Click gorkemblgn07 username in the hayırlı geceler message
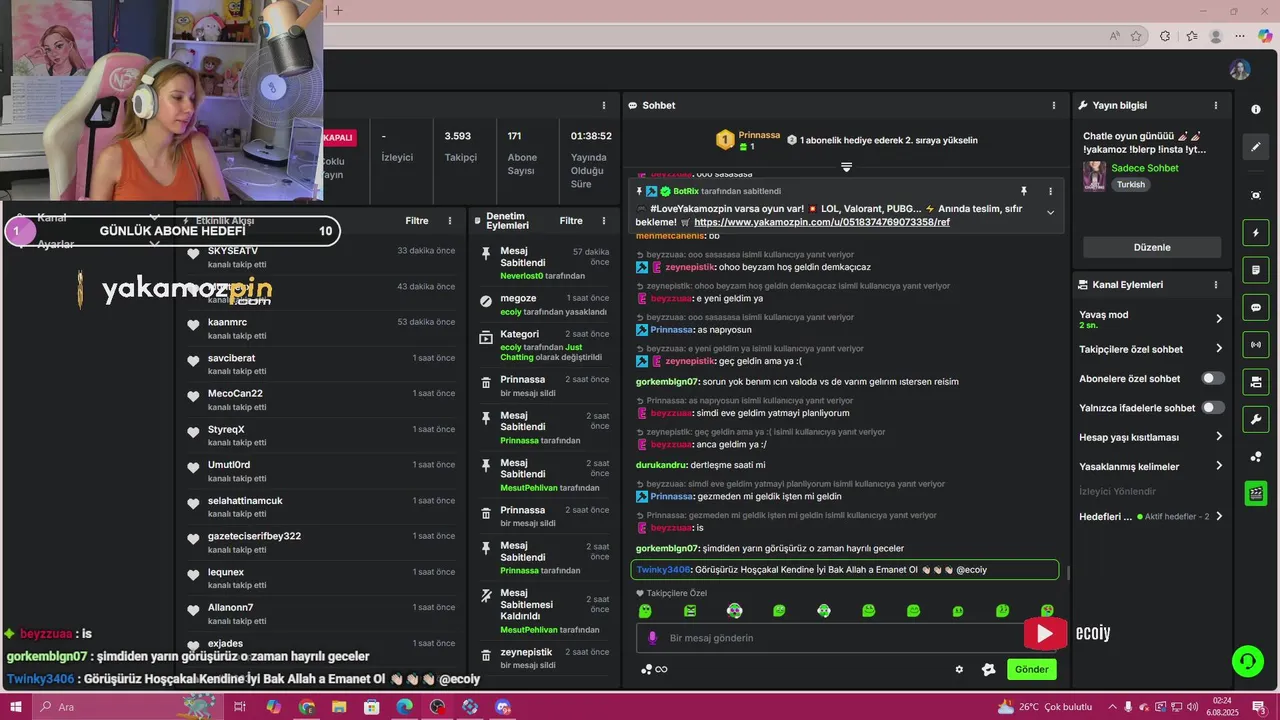1280x720 pixels. [x=667, y=548]
